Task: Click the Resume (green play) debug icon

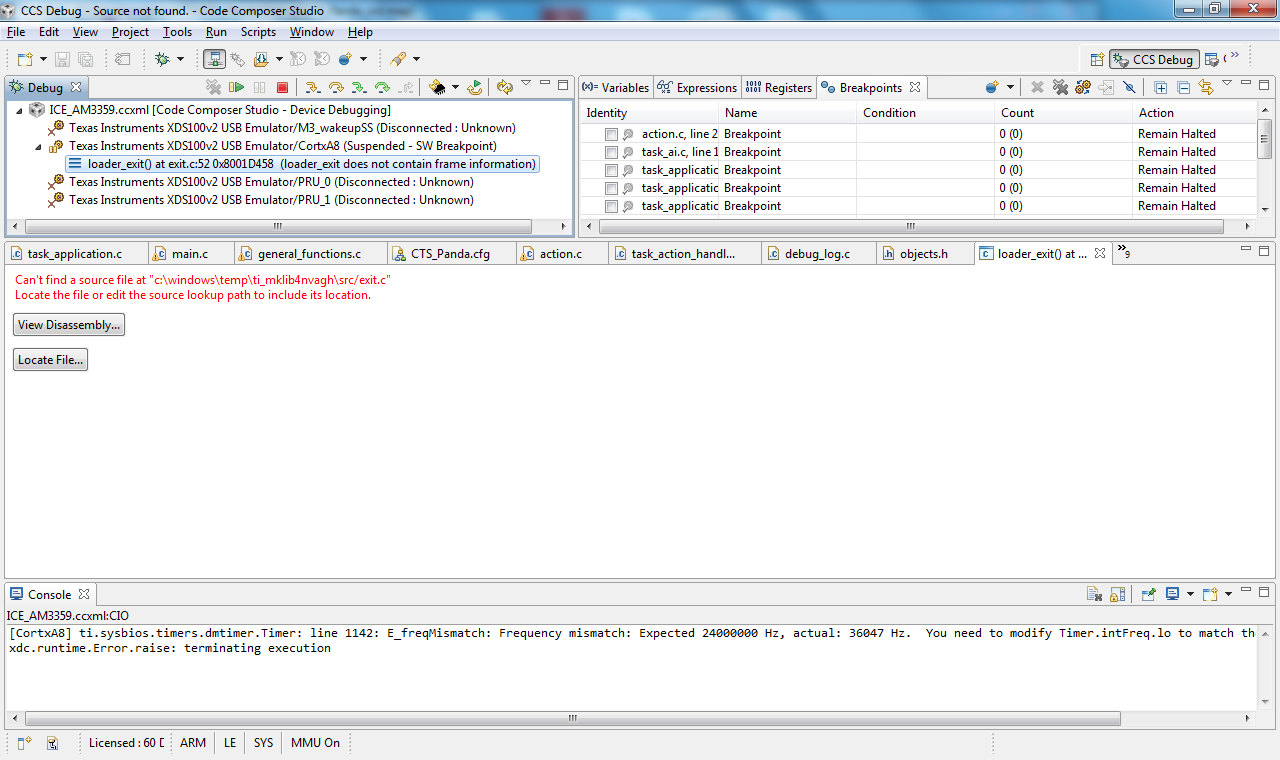Action: (237, 88)
